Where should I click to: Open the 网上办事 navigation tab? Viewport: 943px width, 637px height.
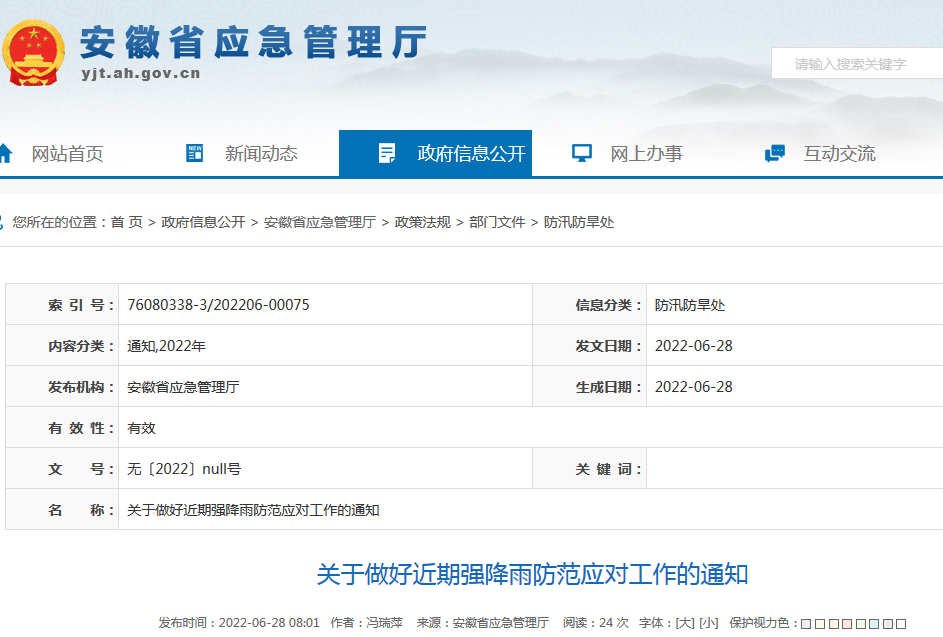coord(647,154)
